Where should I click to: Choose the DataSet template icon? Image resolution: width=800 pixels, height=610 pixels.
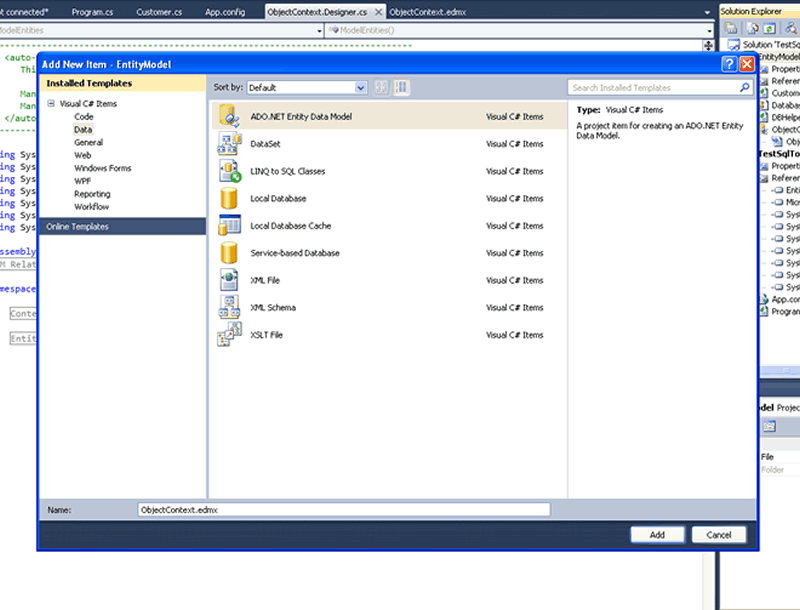coord(229,143)
